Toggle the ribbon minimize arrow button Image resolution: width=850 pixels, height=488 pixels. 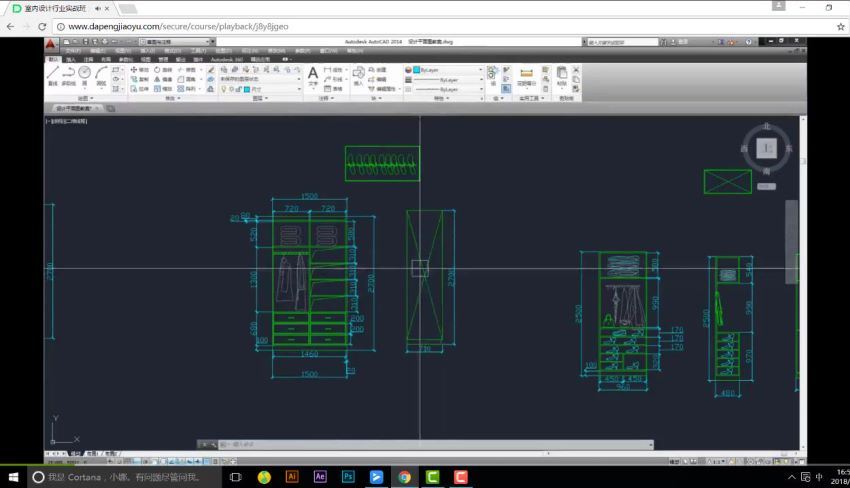click(285, 59)
